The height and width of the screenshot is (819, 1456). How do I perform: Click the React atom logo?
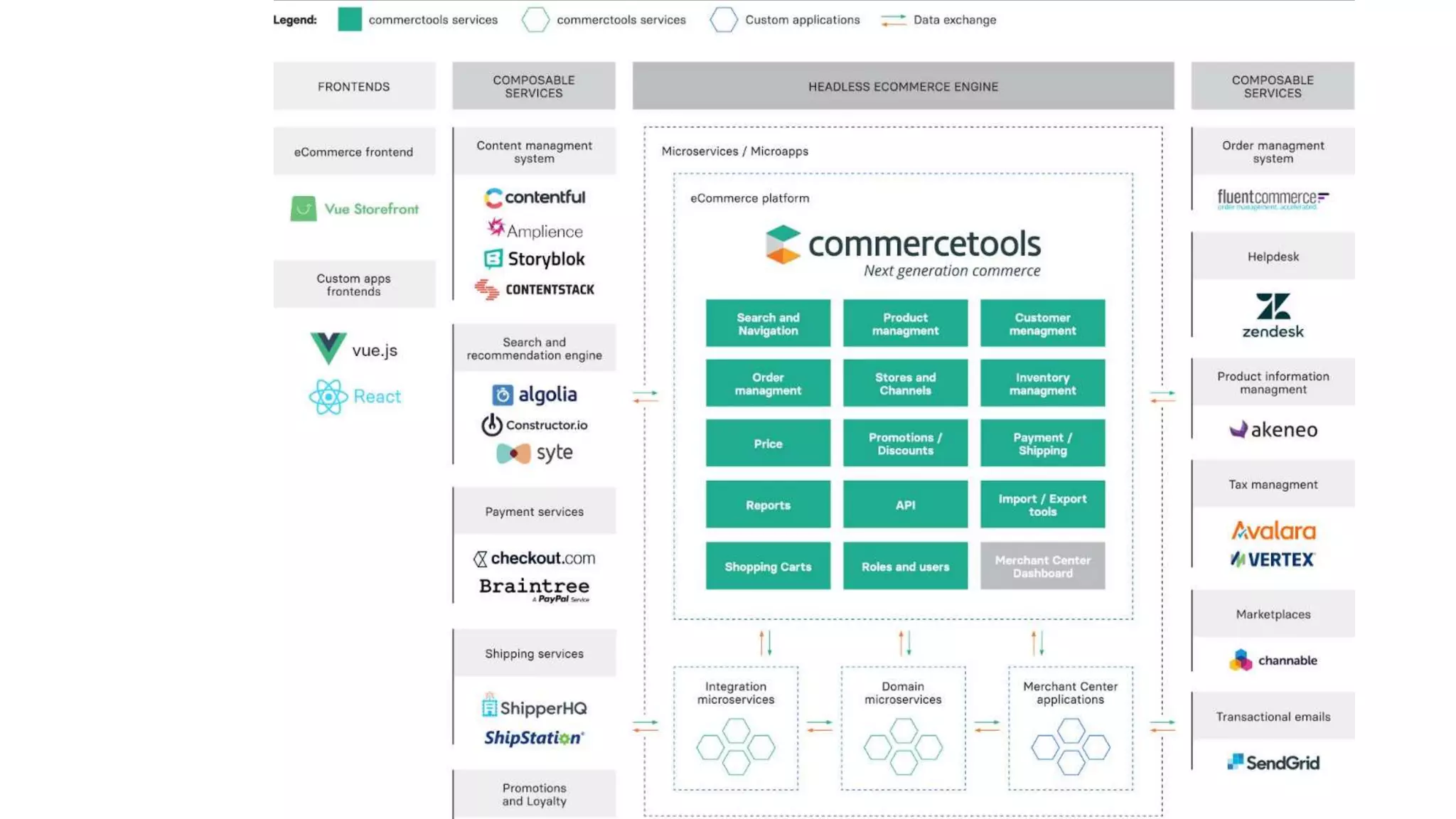coord(328,397)
